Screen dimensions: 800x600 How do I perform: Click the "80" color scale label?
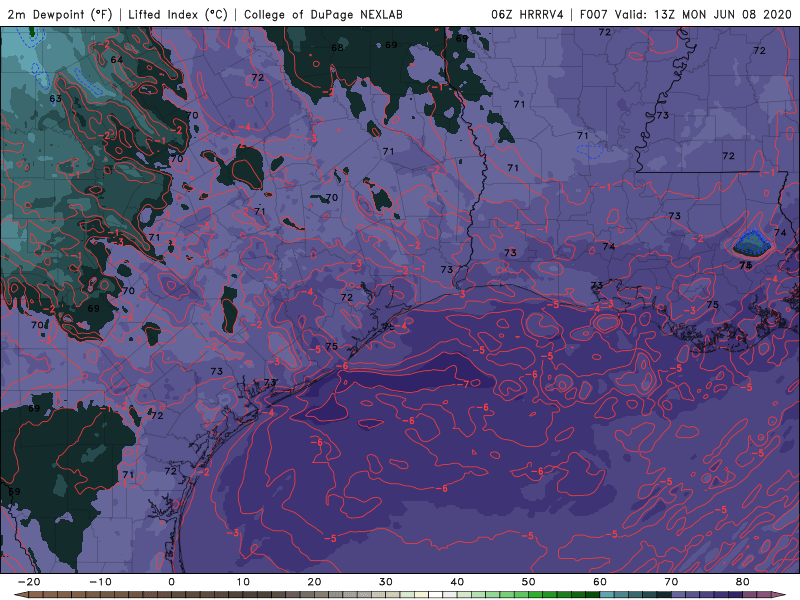pyautogui.click(x=743, y=582)
